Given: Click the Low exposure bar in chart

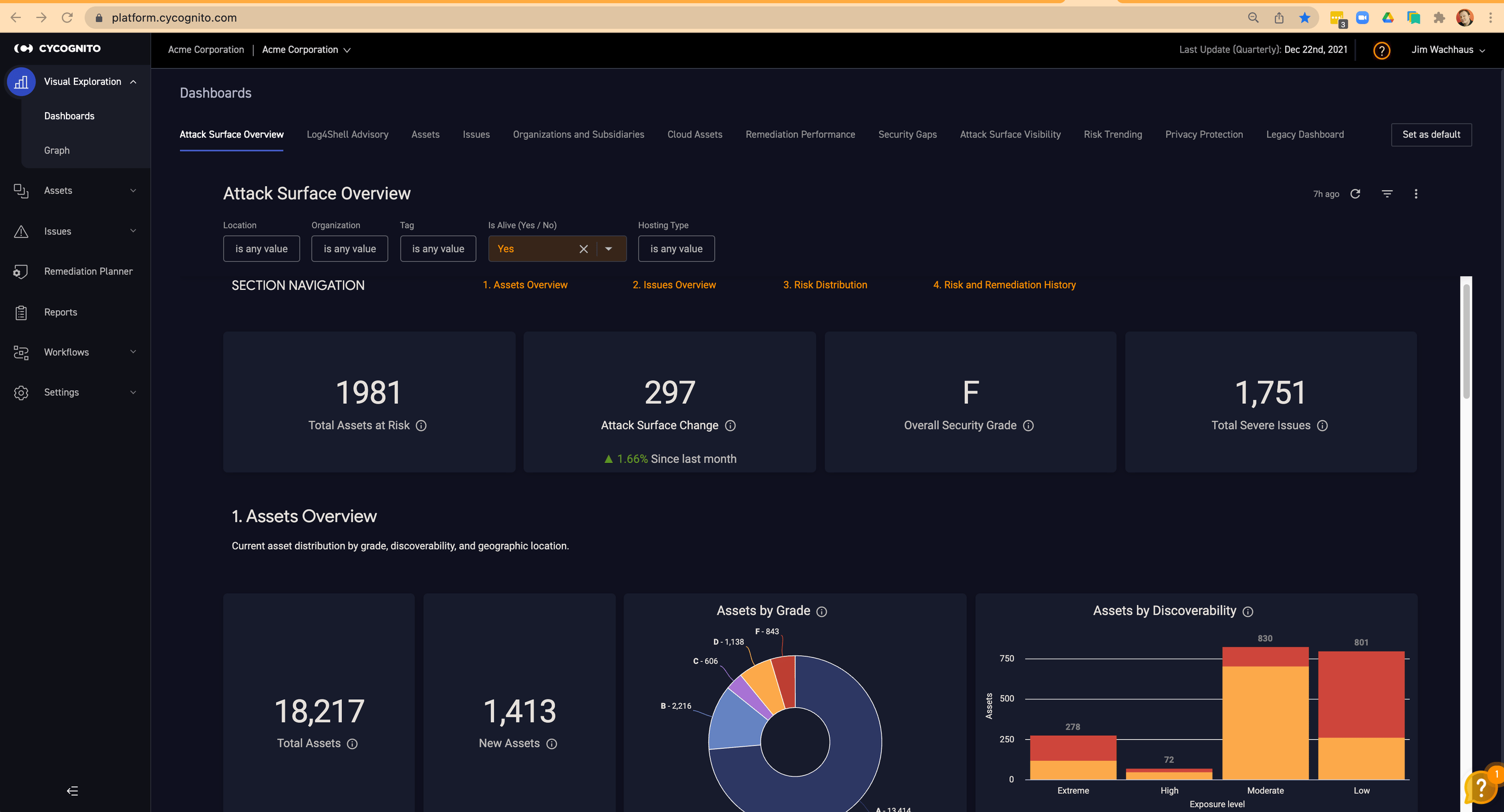Looking at the screenshot, I should [x=1361, y=716].
